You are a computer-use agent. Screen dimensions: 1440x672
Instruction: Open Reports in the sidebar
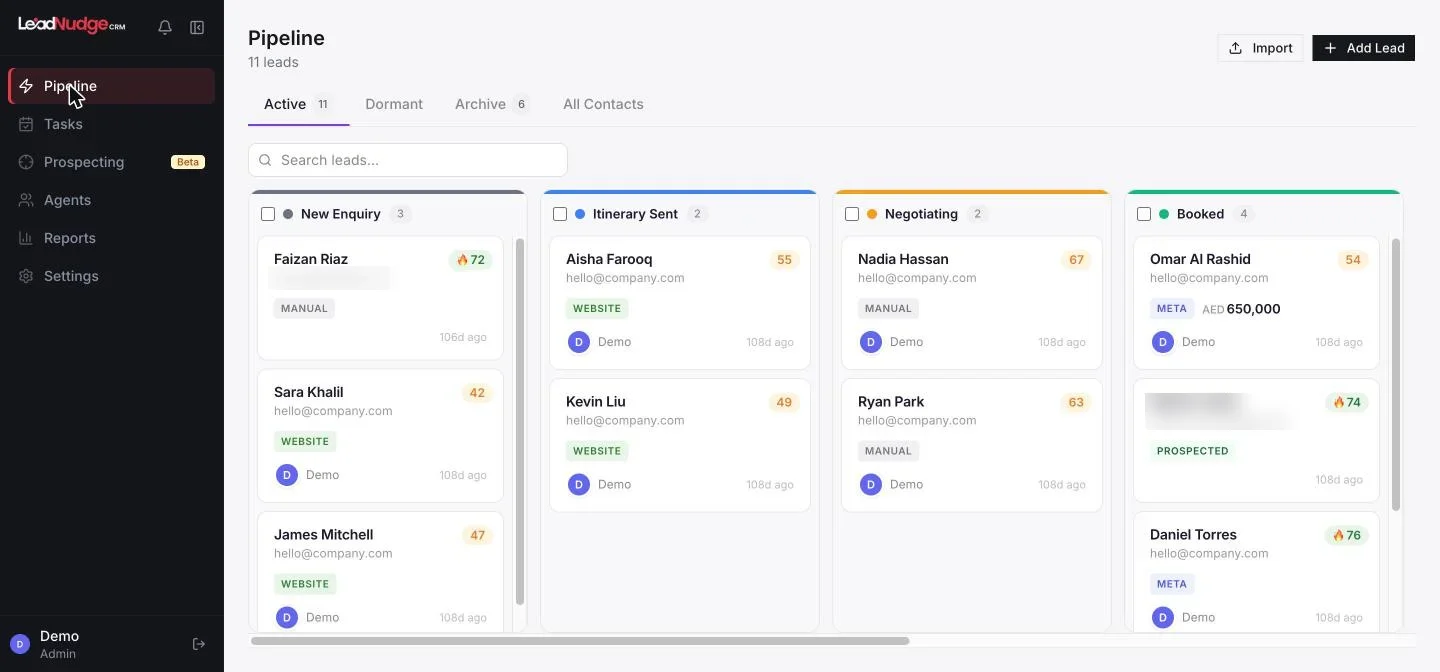[x=112, y=238]
